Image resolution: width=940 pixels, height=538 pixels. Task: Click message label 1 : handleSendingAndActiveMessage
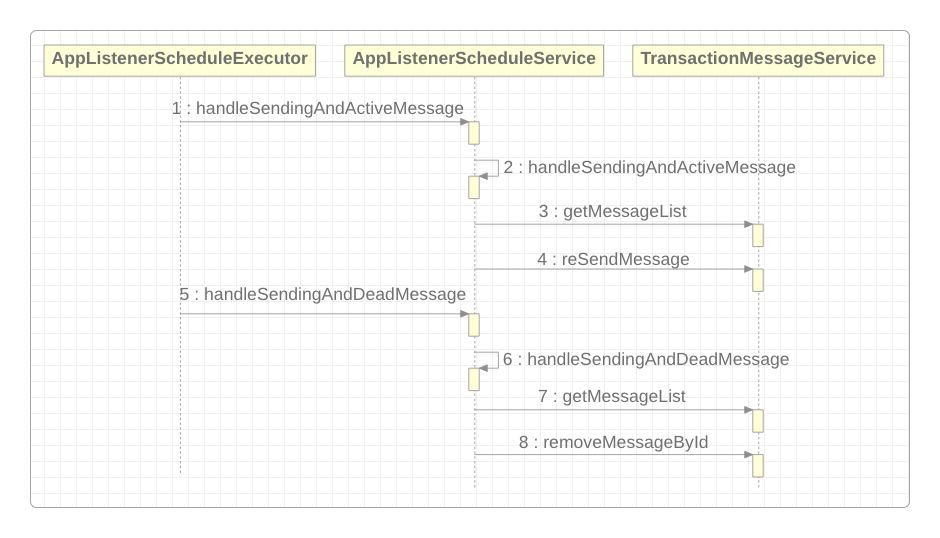(318, 108)
